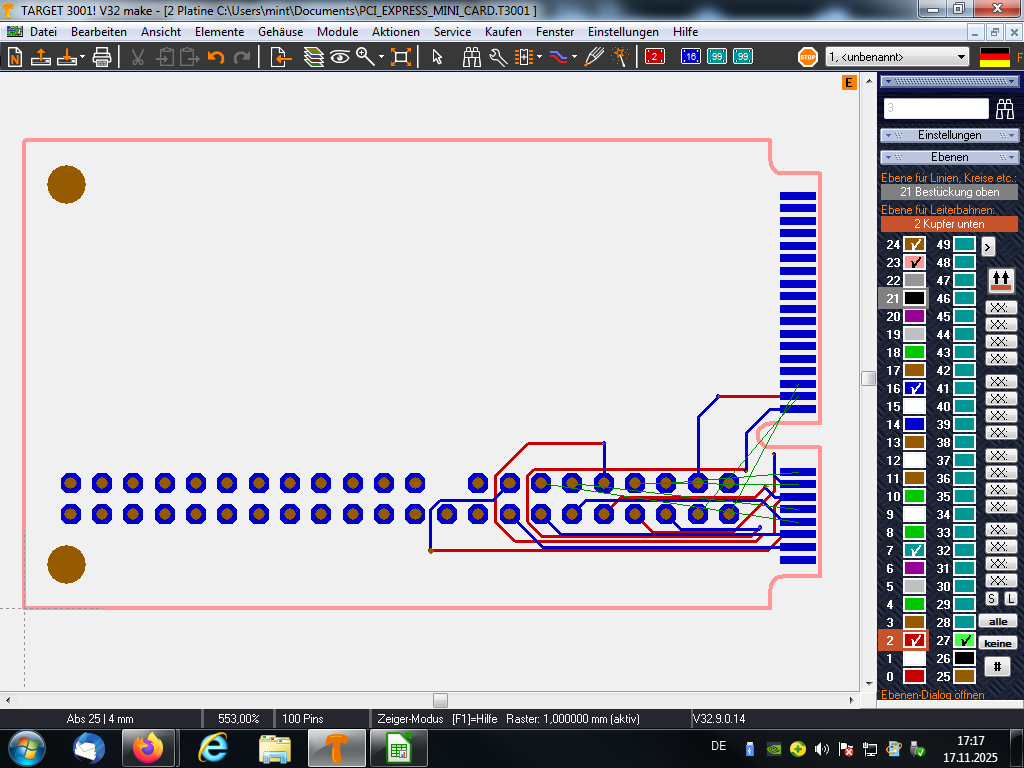Viewport: 1024px width, 768px height.
Task: Click the blue layer 16 toolbar button
Action: [x=690, y=57]
